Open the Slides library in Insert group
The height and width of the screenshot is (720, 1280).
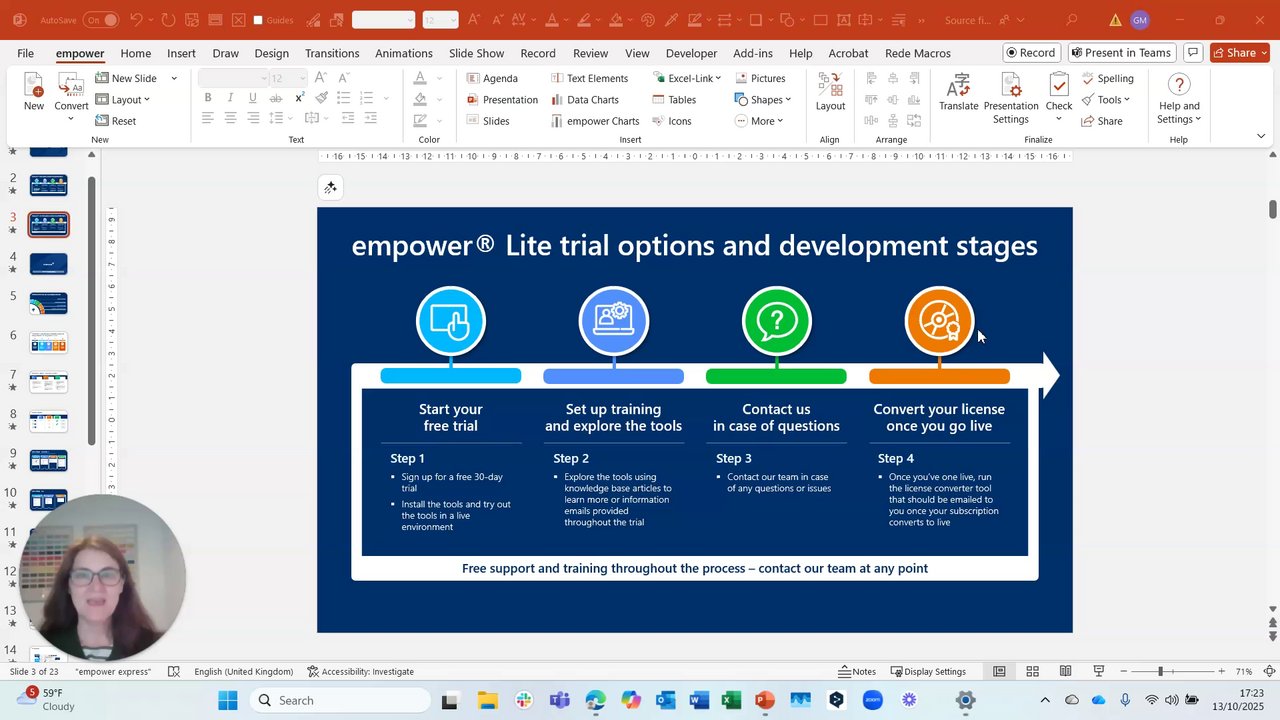pos(488,121)
